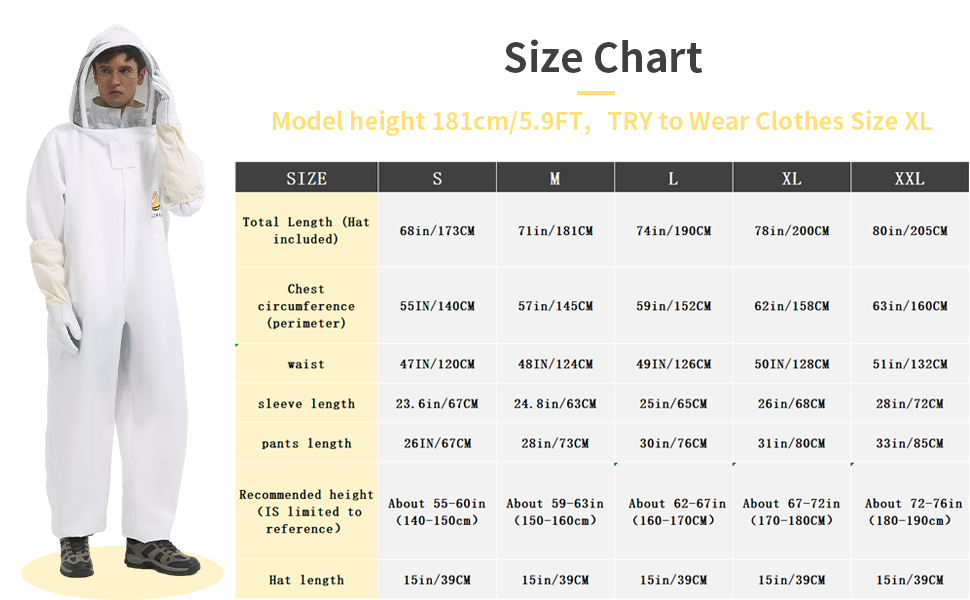The width and height of the screenshot is (970, 600).
Task: Choose the L size column header
Action: tap(673, 178)
